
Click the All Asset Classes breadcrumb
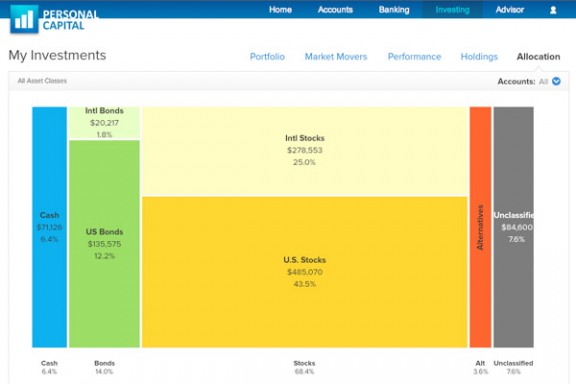pos(42,81)
